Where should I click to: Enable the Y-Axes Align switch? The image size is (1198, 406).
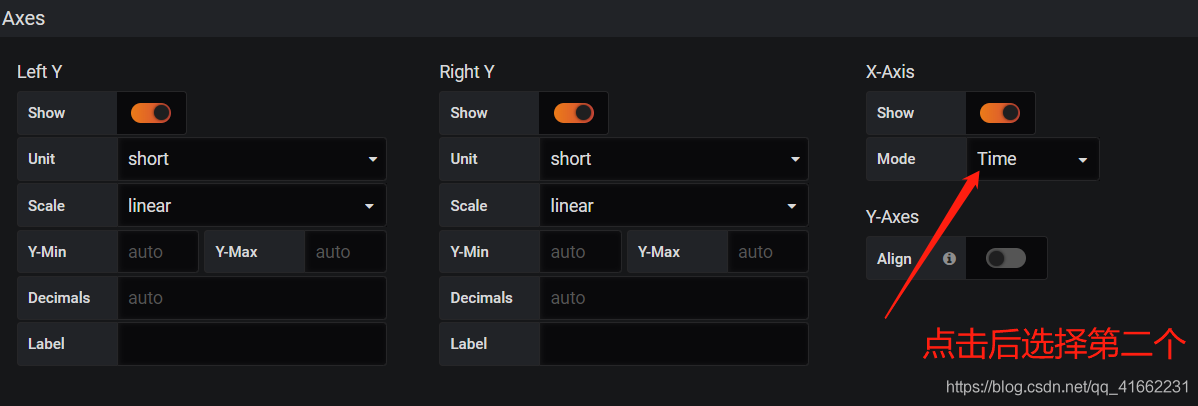pyautogui.click(x=1005, y=258)
